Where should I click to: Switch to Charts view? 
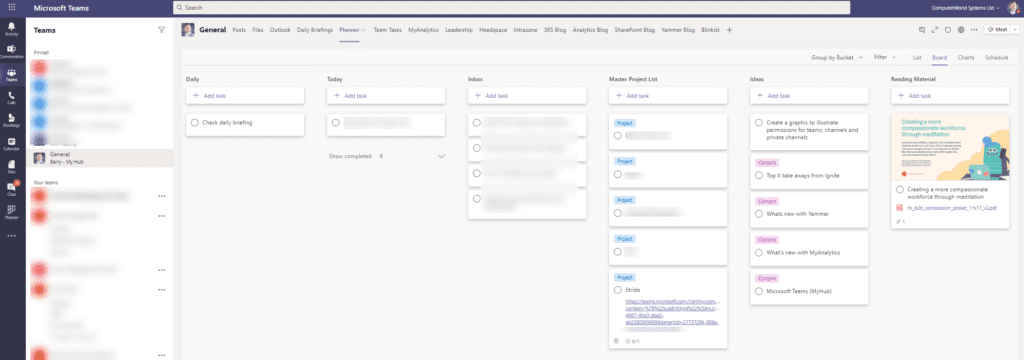click(x=966, y=57)
